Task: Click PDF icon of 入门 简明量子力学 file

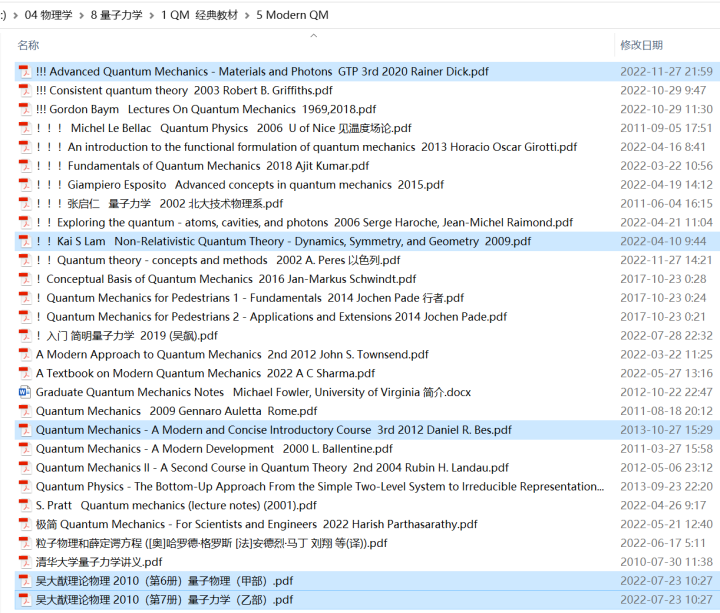Action: click(24, 335)
